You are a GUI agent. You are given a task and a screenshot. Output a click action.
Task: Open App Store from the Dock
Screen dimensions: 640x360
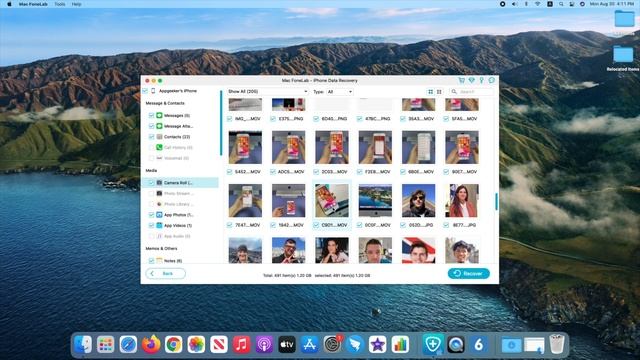[x=309, y=345]
